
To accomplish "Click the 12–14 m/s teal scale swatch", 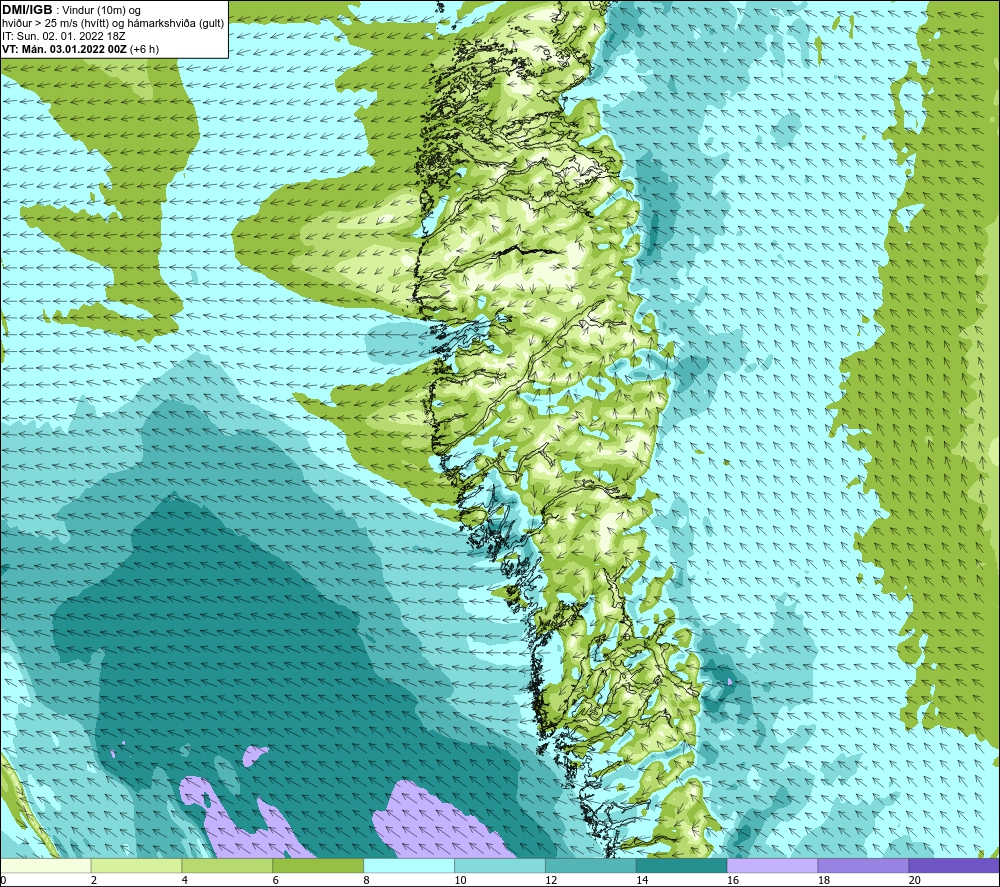I will click(x=591, y=865).
